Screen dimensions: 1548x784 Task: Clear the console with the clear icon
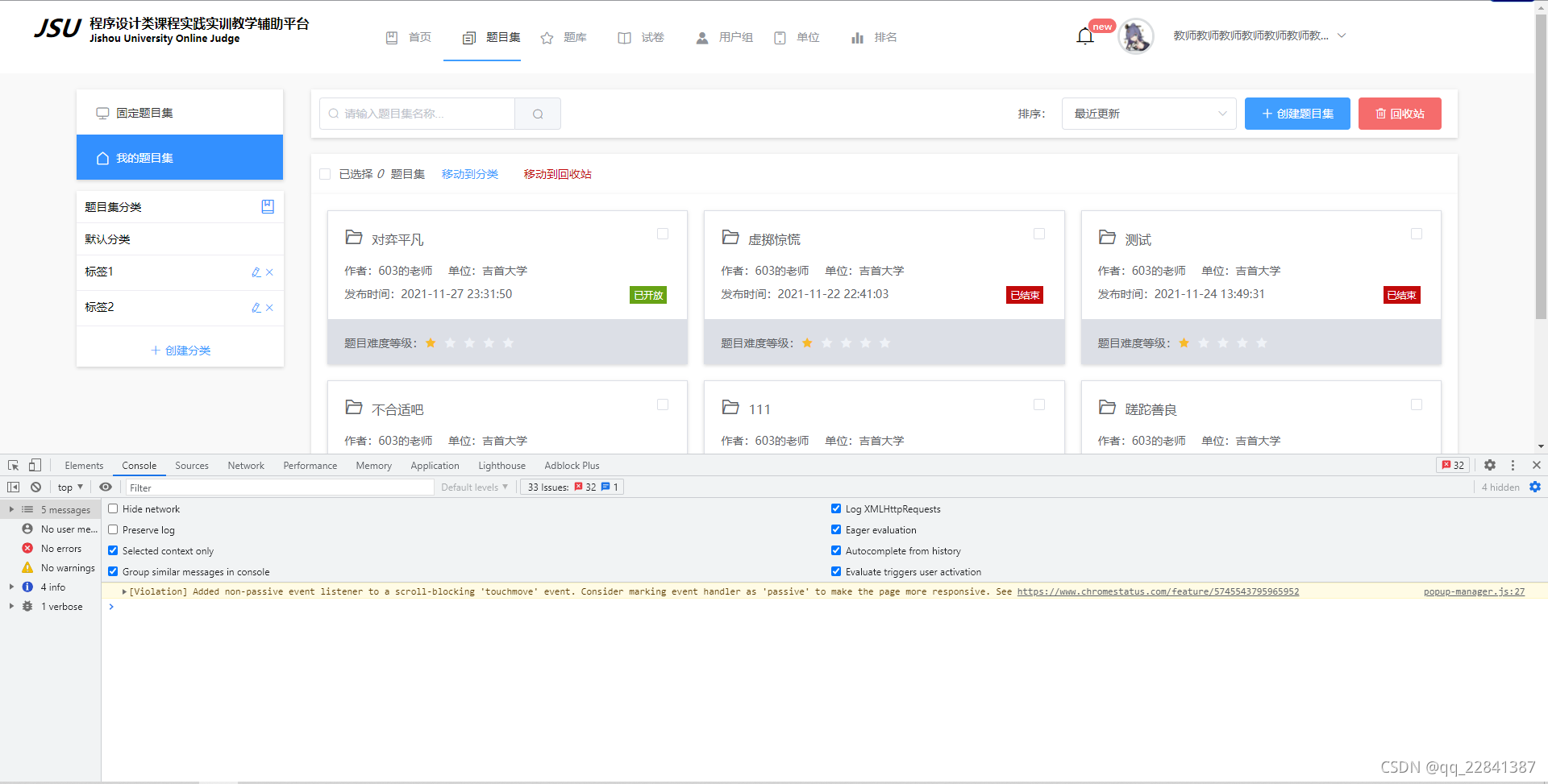pos(35,487)
